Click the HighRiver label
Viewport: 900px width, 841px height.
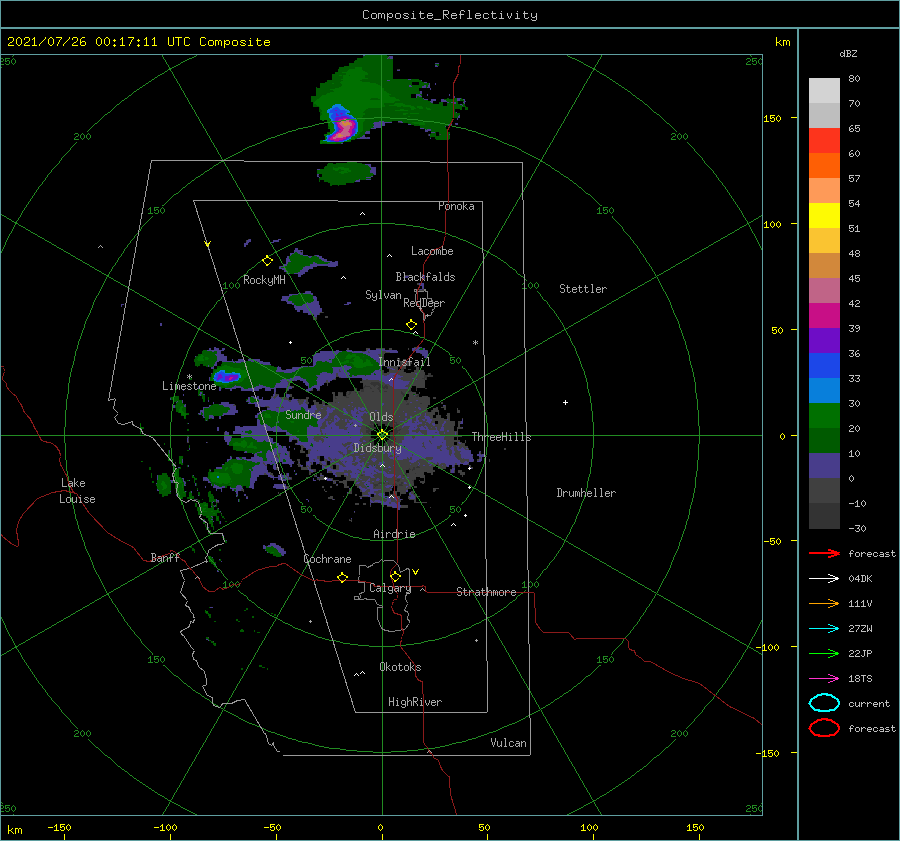click(x=415, y=702)
